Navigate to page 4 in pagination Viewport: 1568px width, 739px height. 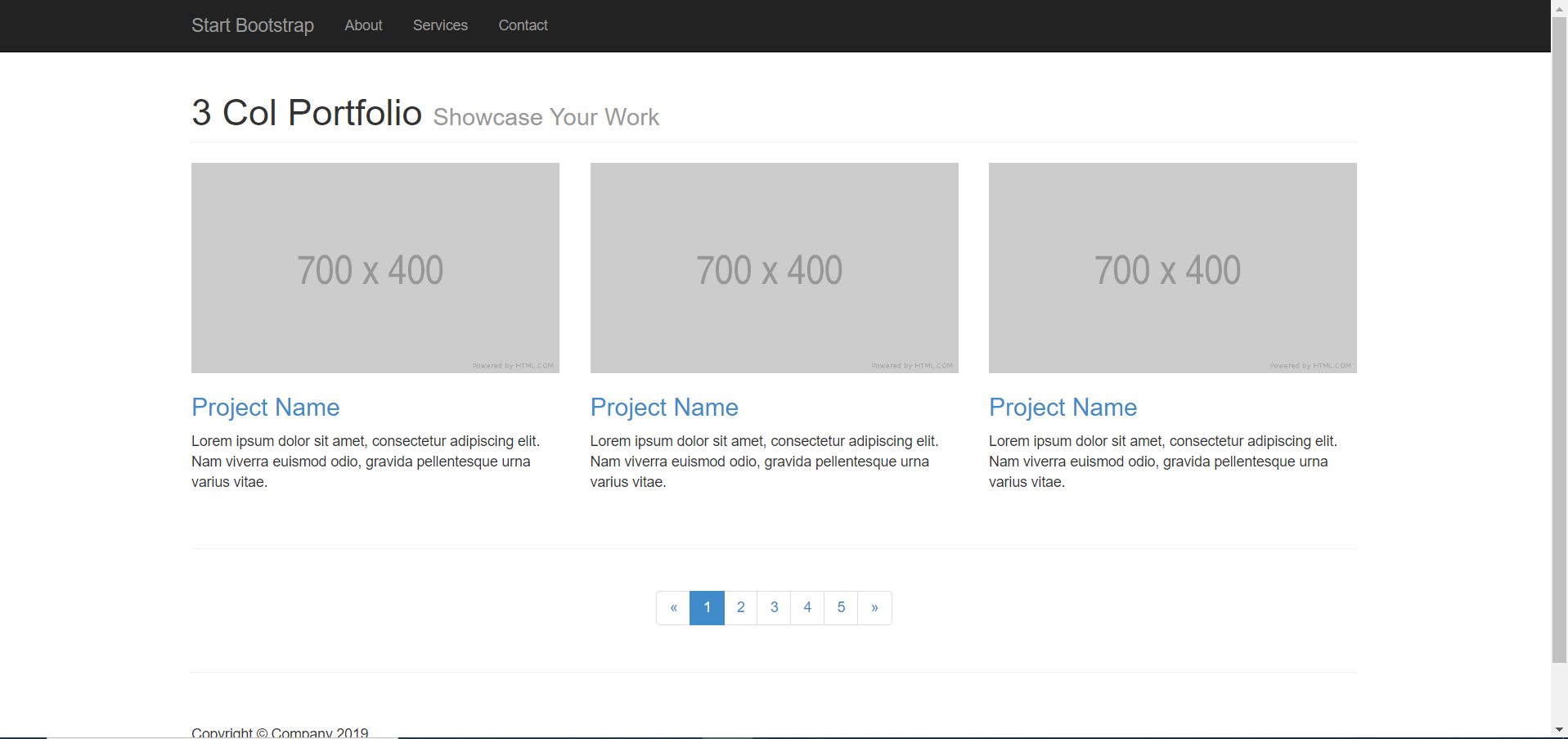807,607
